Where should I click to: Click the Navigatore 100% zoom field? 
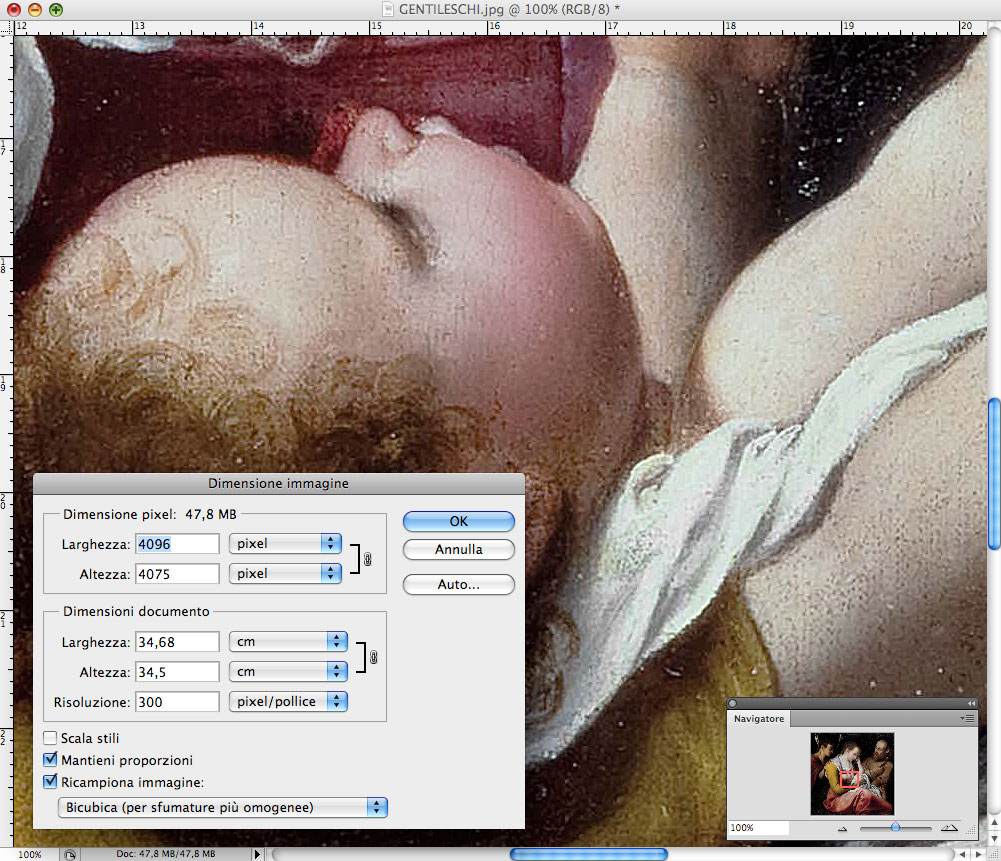[759, 828]
